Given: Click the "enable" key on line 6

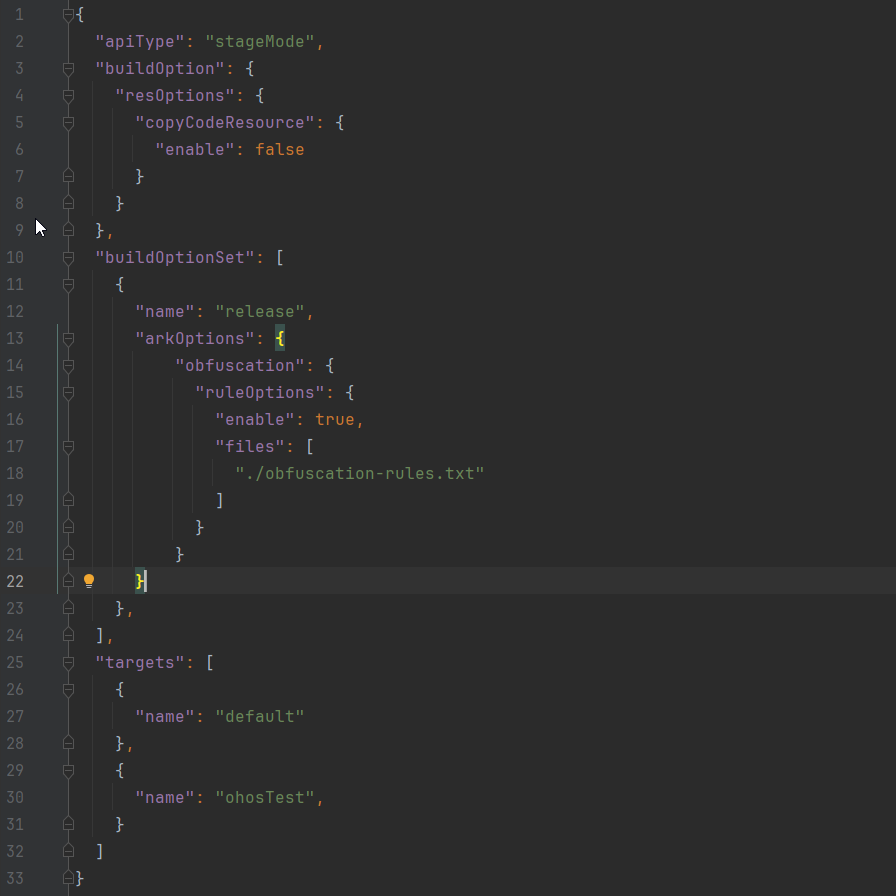Looking at the screenshot, I should pos(195,150).
